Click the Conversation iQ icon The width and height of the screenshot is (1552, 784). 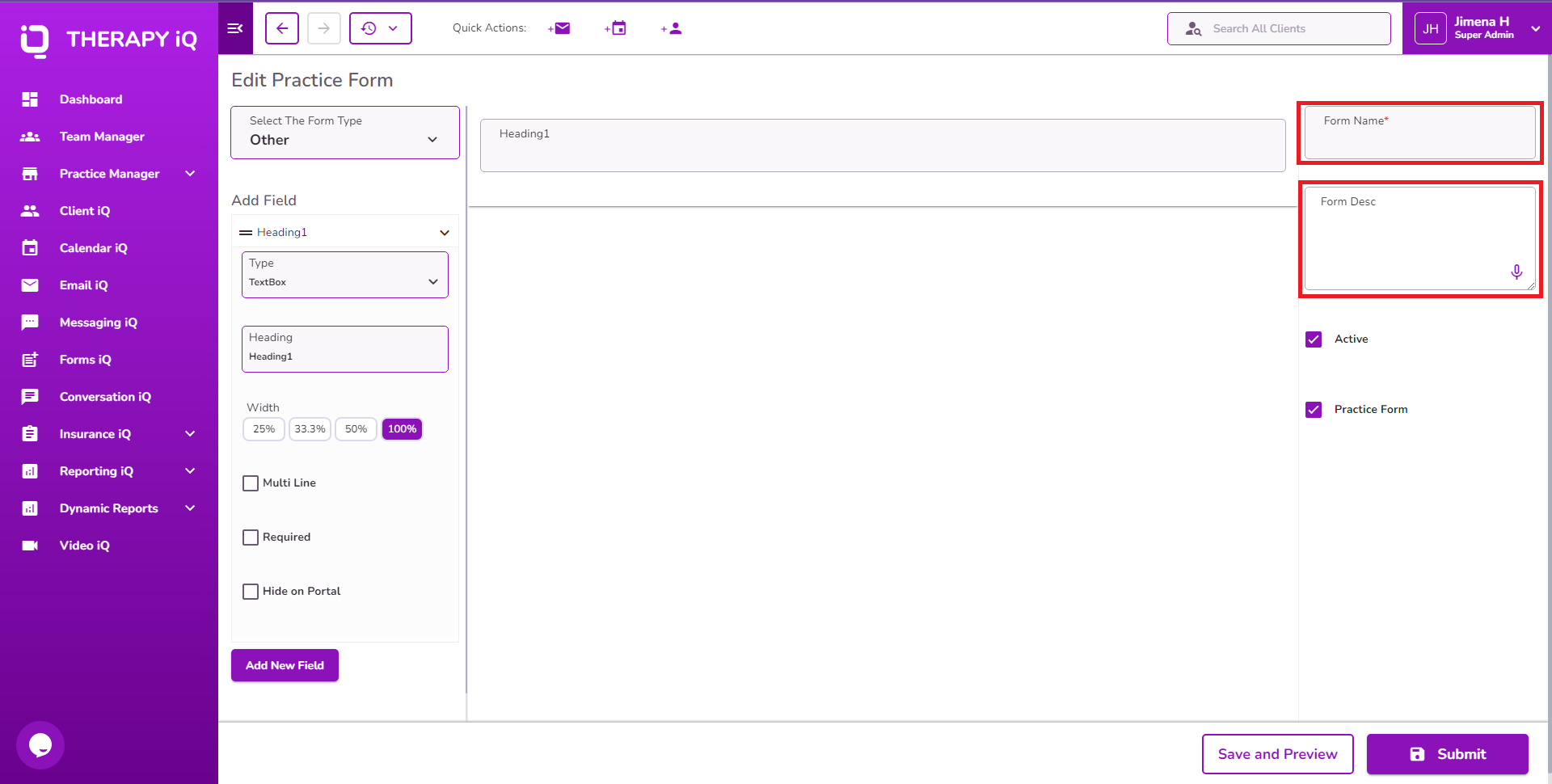30,397
